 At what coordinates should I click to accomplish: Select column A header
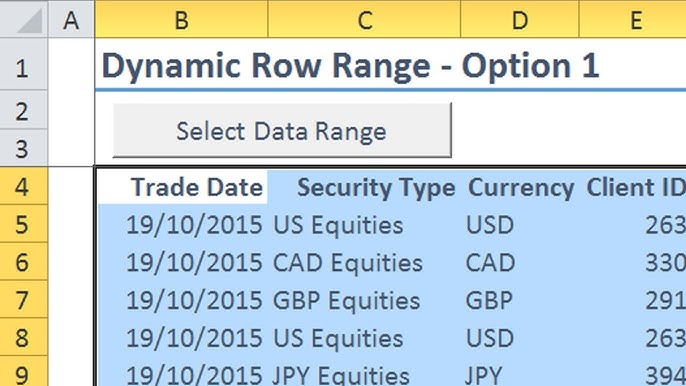click(71, 19)
